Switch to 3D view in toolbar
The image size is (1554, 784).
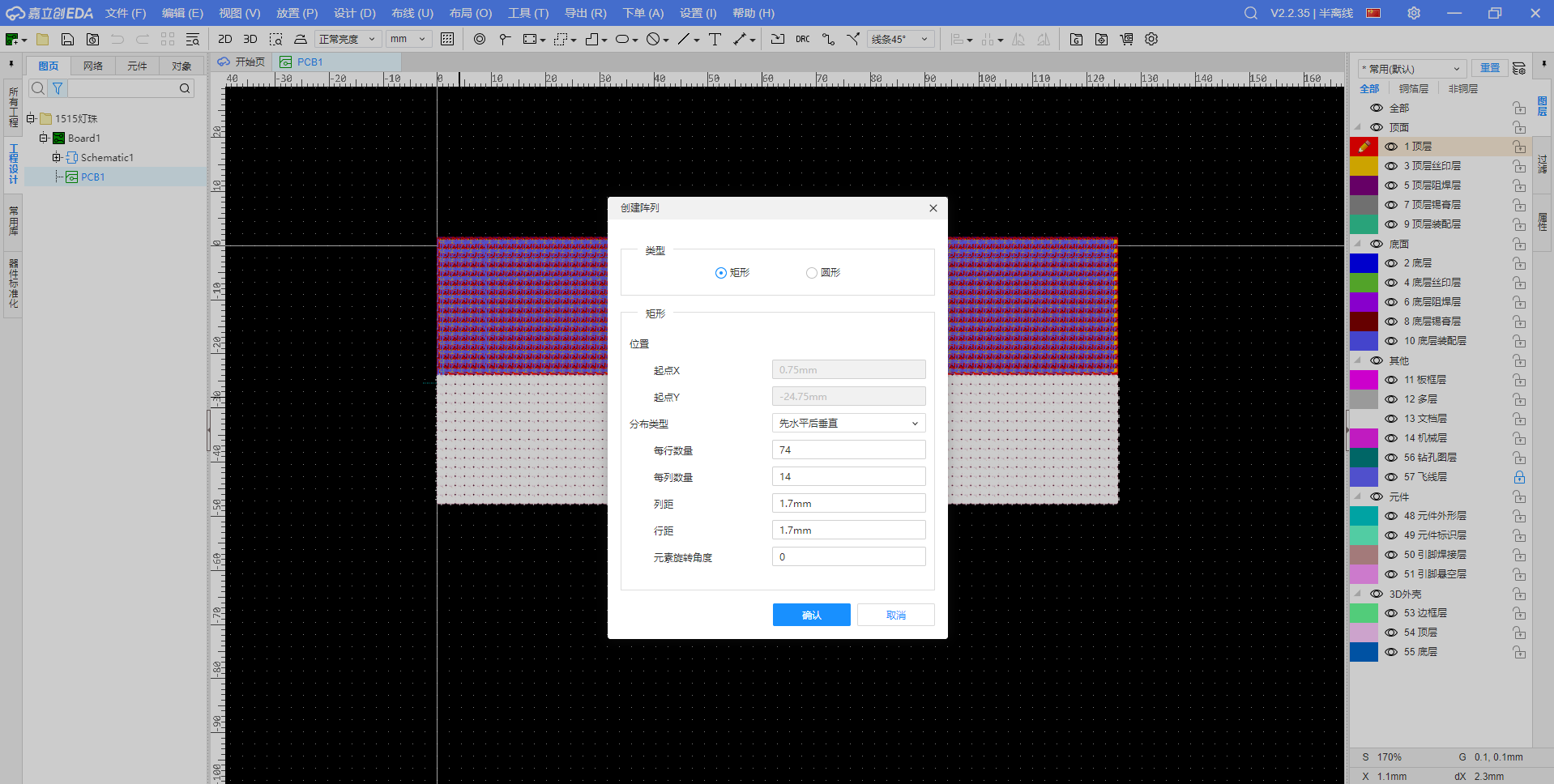(x=250, y=39)
